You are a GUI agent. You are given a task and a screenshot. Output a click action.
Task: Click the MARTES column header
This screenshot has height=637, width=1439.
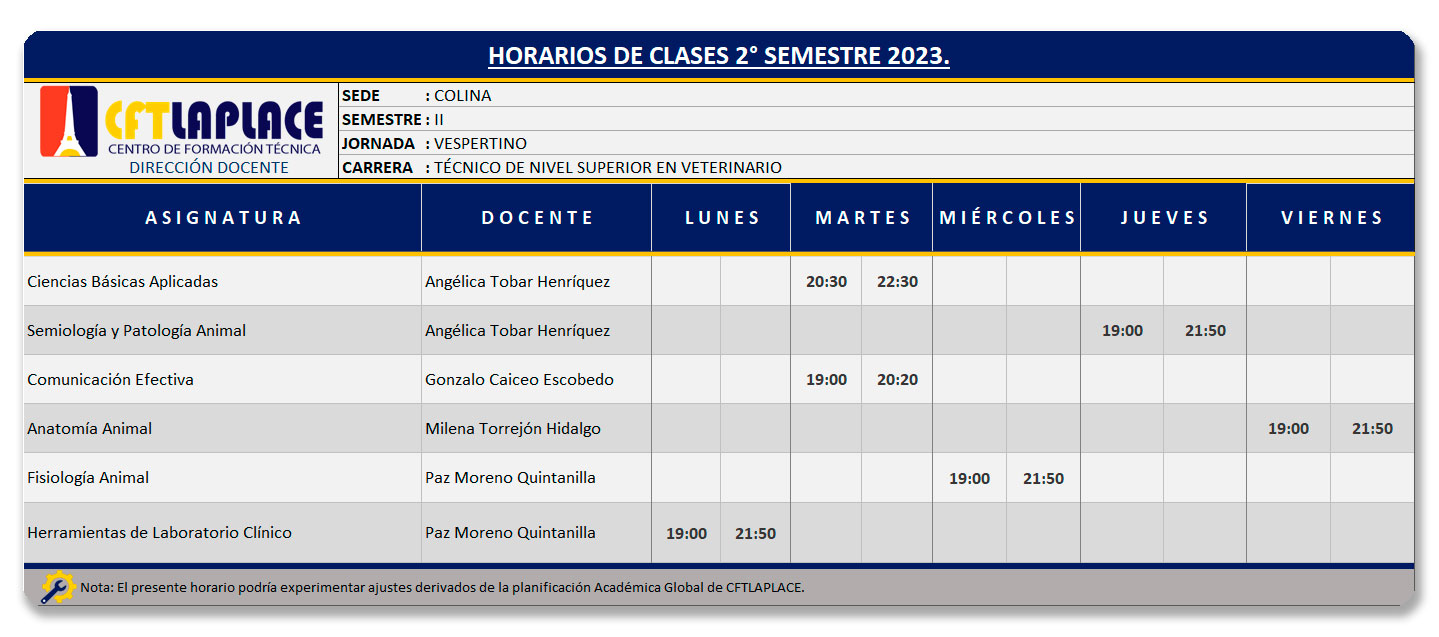click(862, 218)
